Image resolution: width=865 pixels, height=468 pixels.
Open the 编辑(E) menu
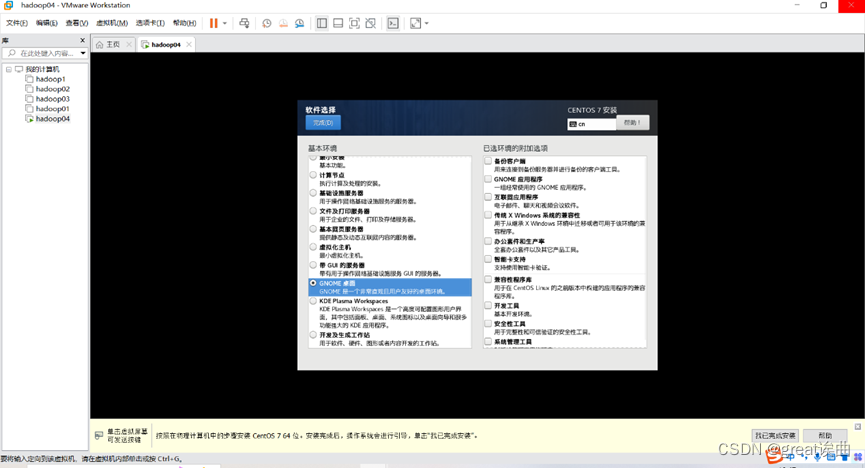coord(46,23)
